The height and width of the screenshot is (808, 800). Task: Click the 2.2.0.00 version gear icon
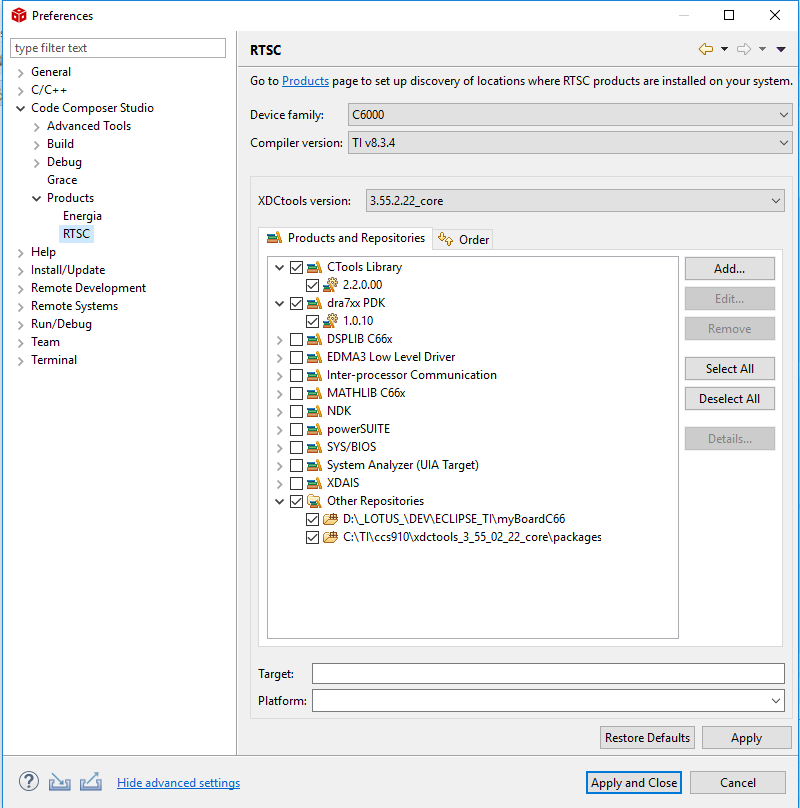click(x=330, y=285)
